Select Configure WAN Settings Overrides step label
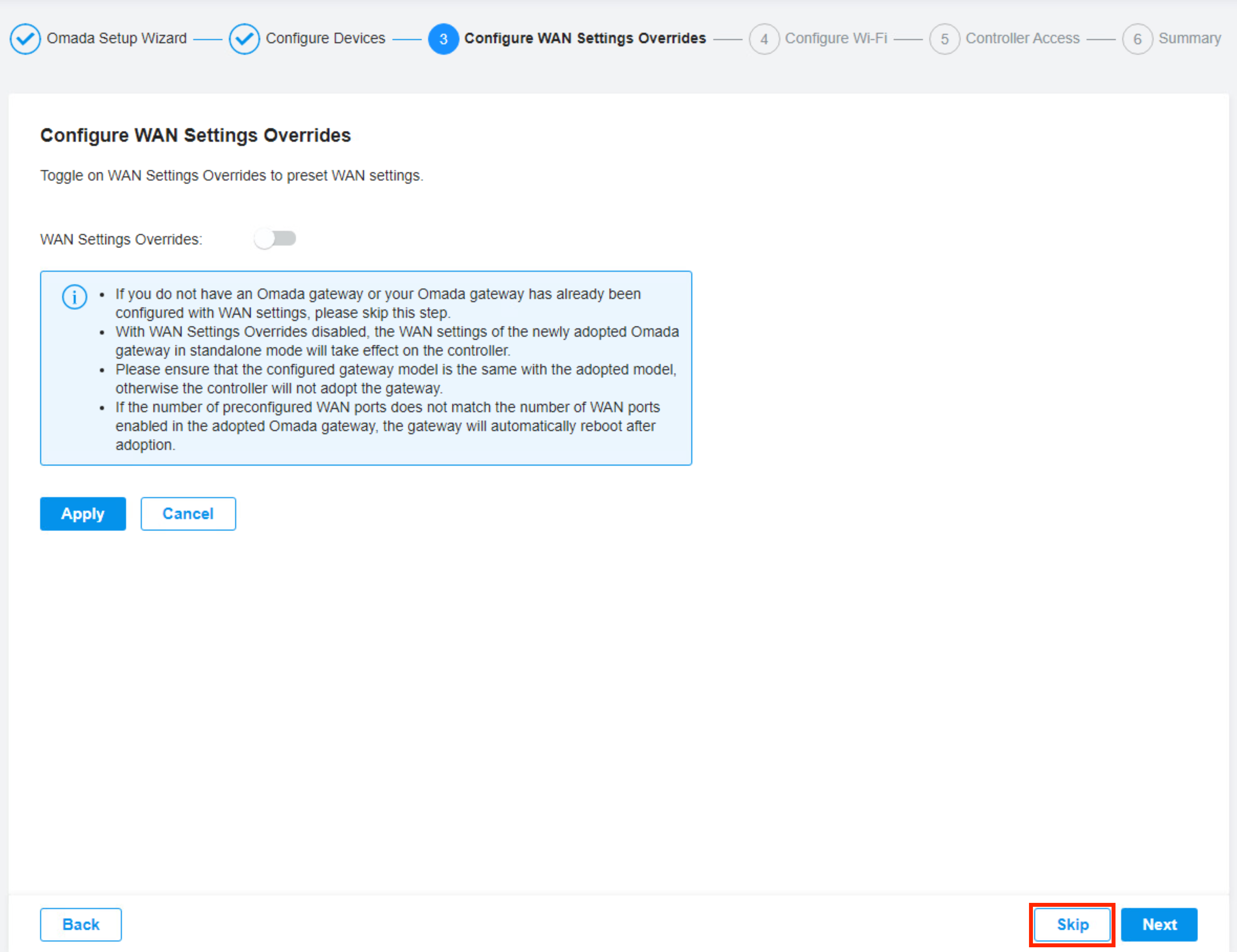Screen dimensions: 1237x952 click(585, 38)
